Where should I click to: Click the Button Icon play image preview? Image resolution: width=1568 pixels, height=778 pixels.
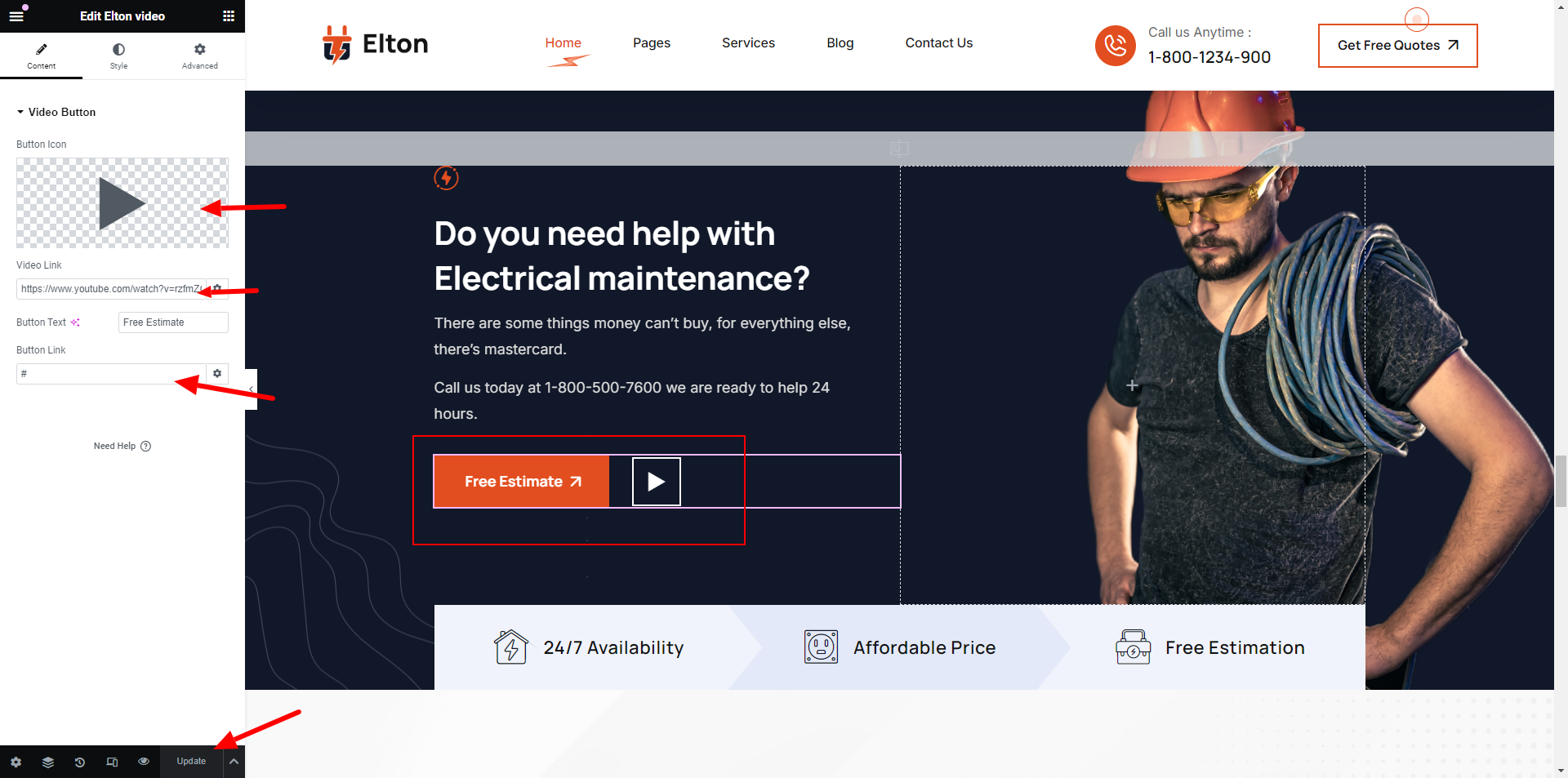tap(122, 203)
